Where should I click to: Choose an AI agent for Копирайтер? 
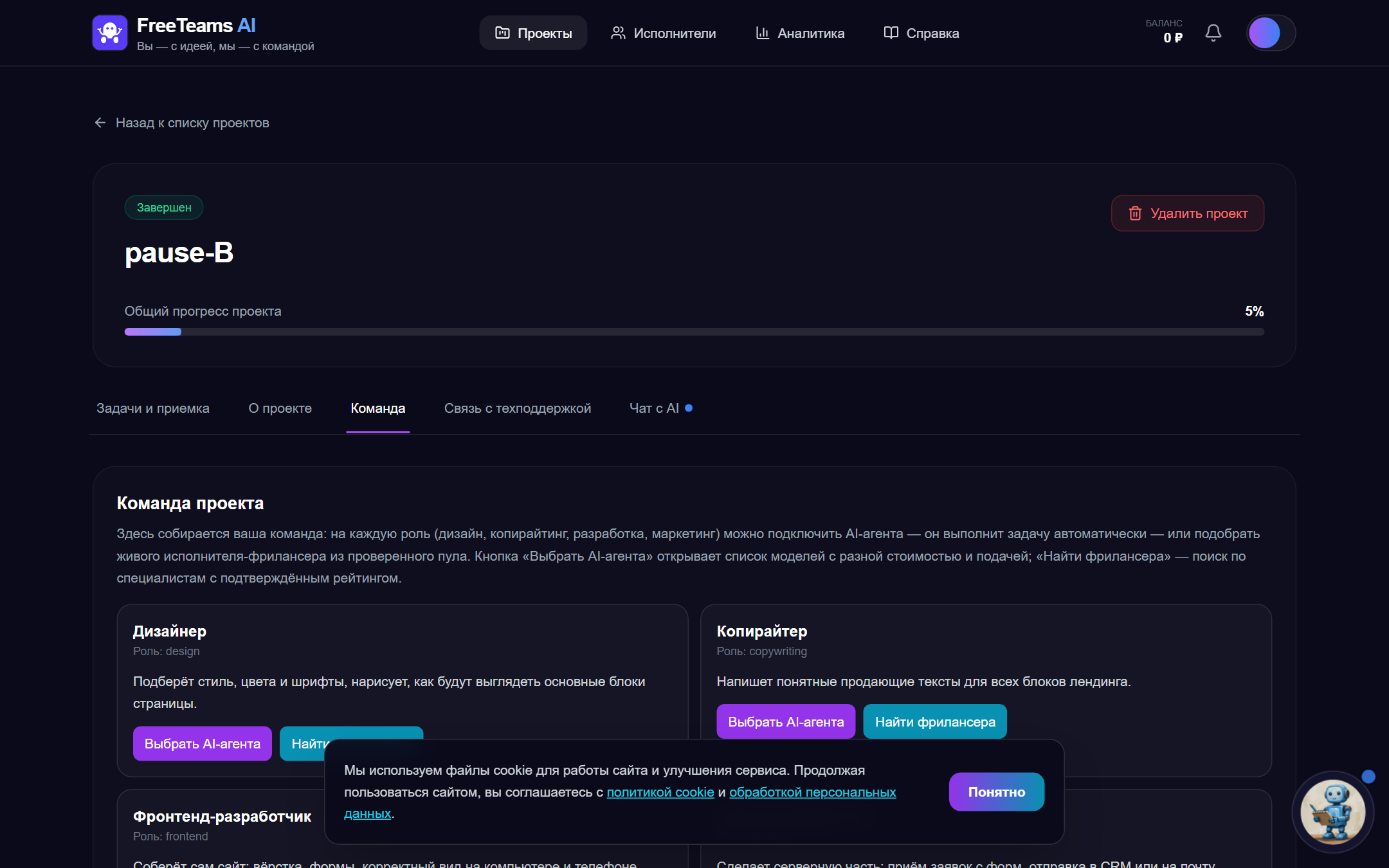tap(786, 722)
